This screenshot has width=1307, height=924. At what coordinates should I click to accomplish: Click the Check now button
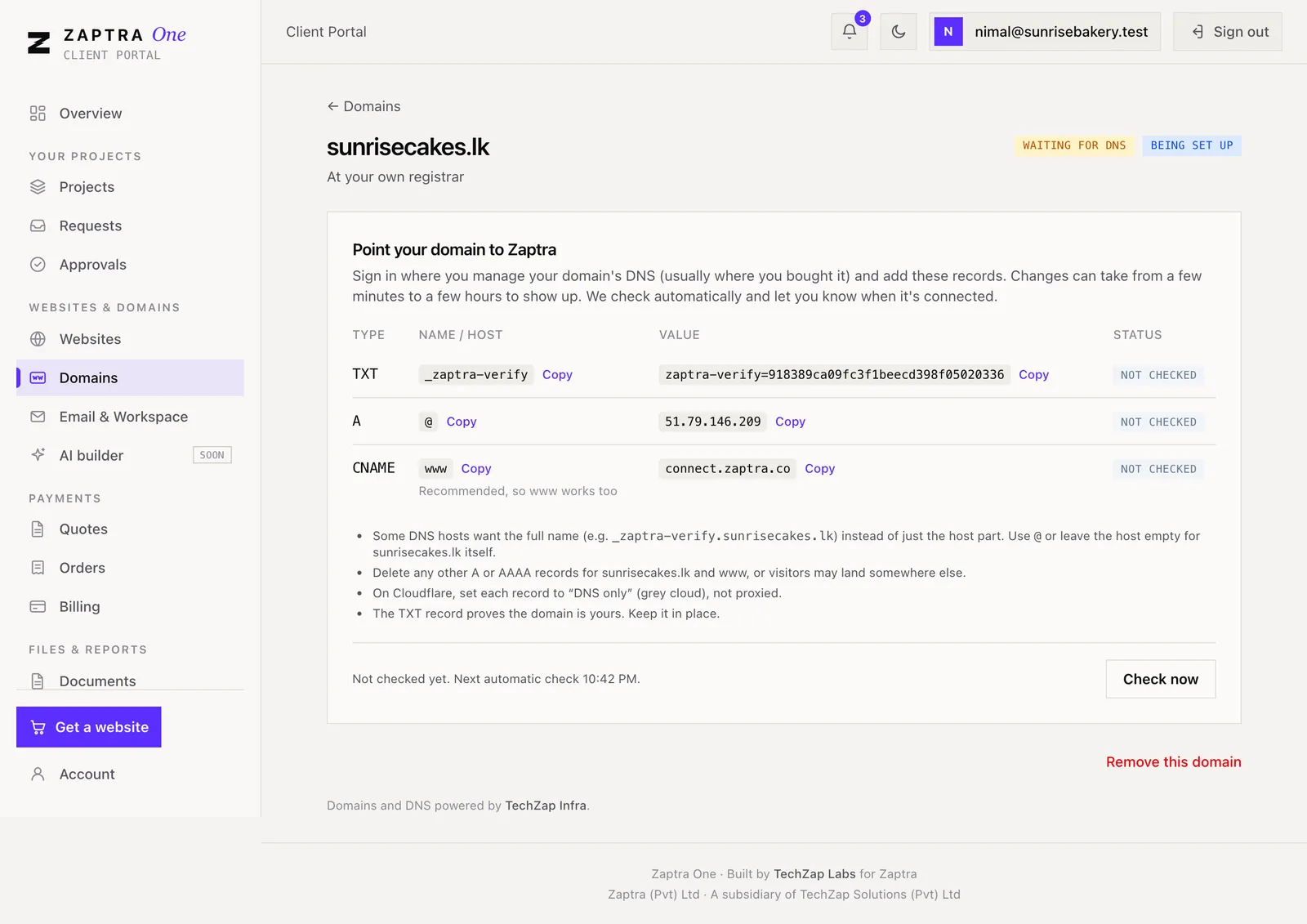click(1161, 679)
